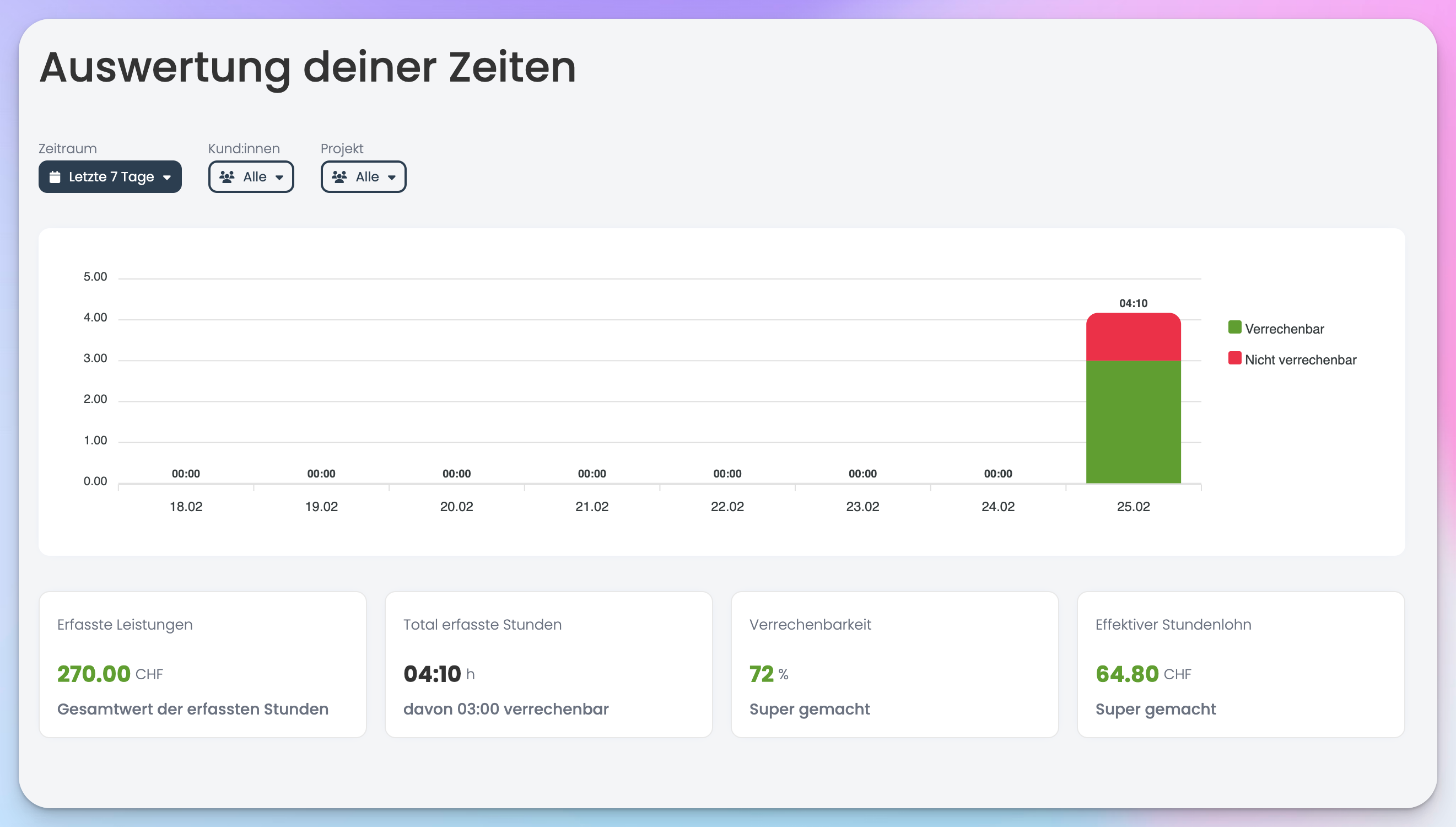This screenshot has width=1456, height=827.
Task: Click green bar segment for 25.02
Action: tap(1134, 422)
